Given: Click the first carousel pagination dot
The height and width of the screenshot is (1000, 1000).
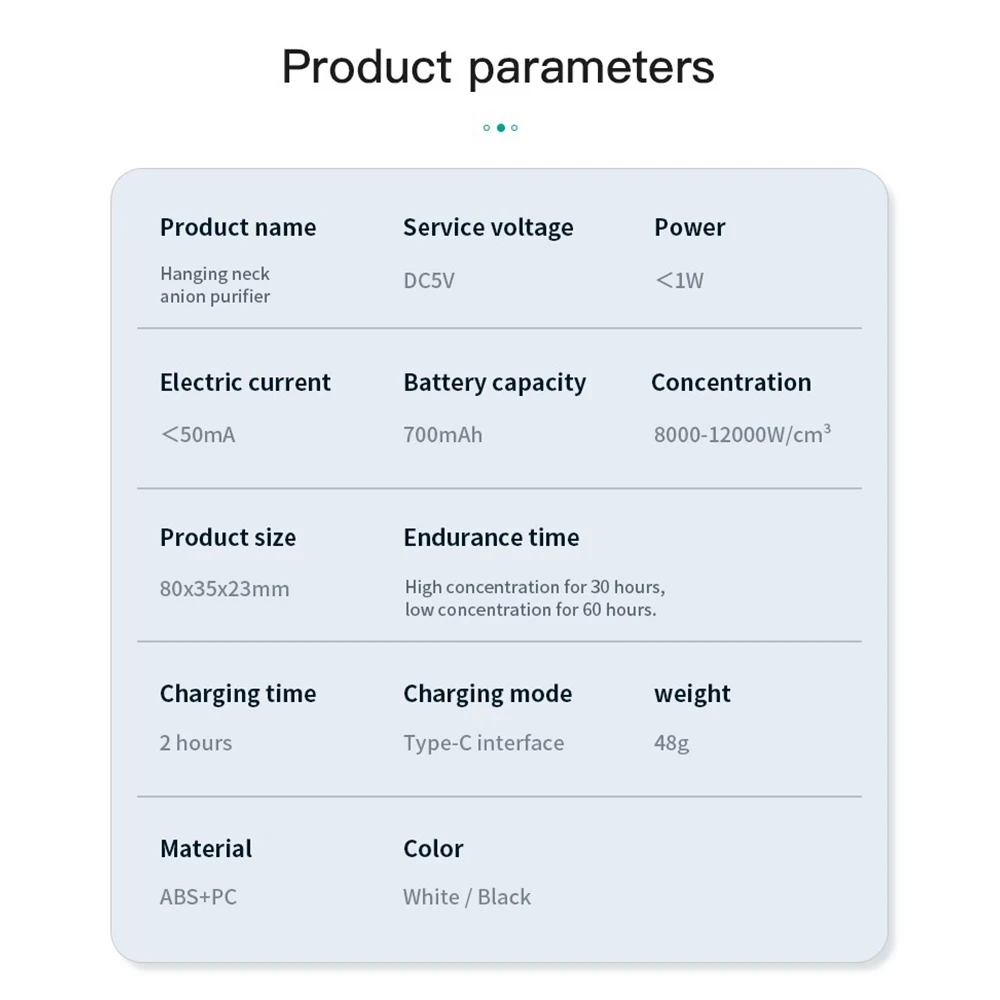Looking at the screenshot, I should click(x=487, y=128).
